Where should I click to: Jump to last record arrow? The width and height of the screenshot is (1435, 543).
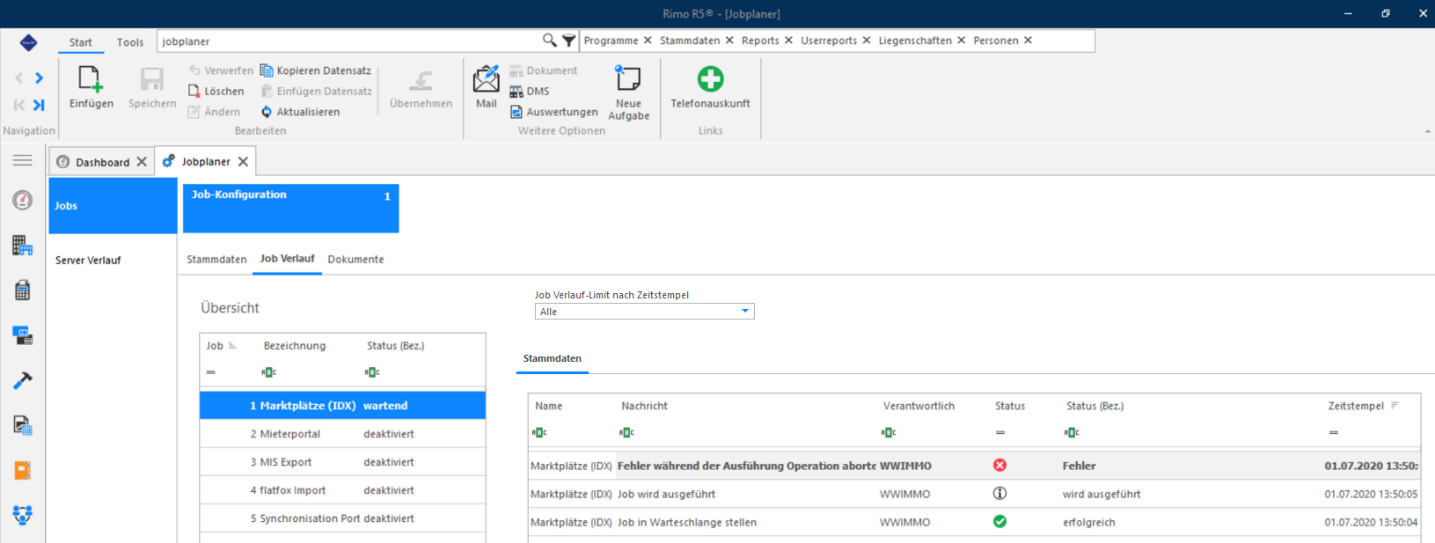(x=39, y=105)
